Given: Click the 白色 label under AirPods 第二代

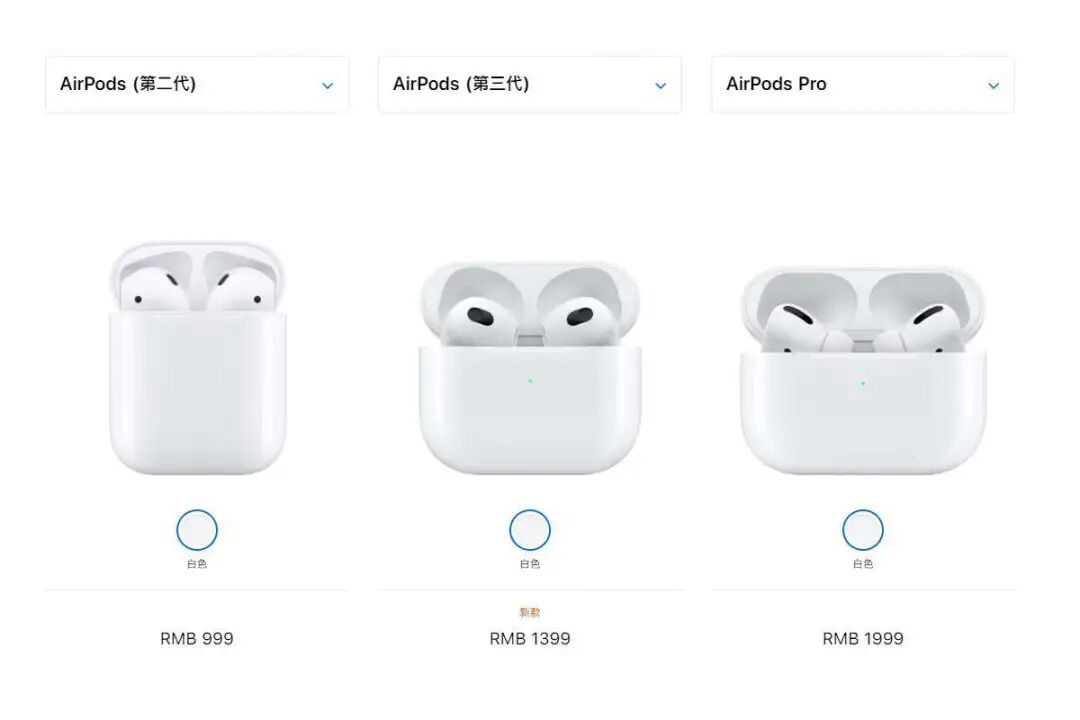Looking at the screenshot, I should [x=197, y=564].
